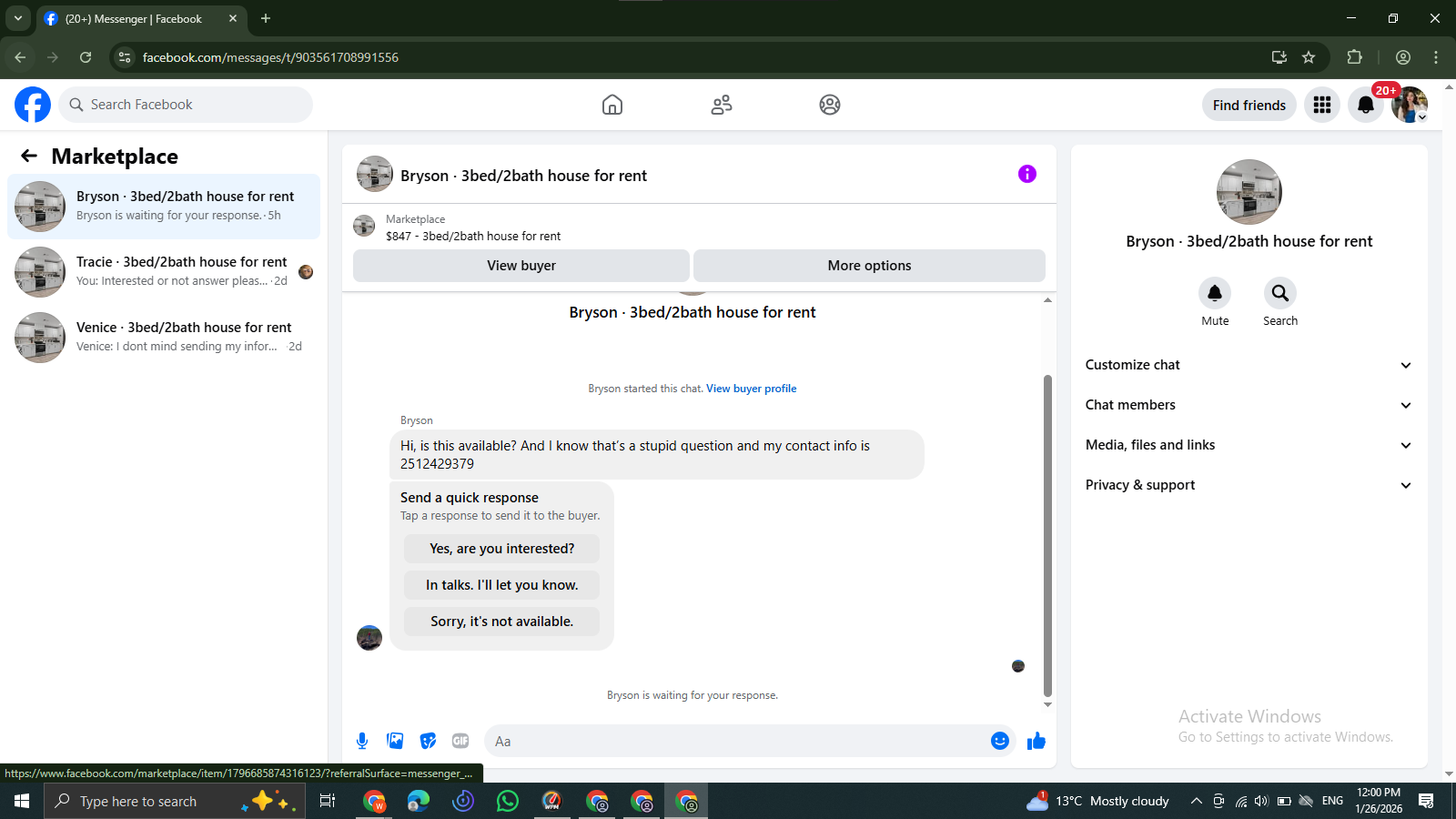
Task: Open a new browser tab with plus
Action: coord(266,18)
